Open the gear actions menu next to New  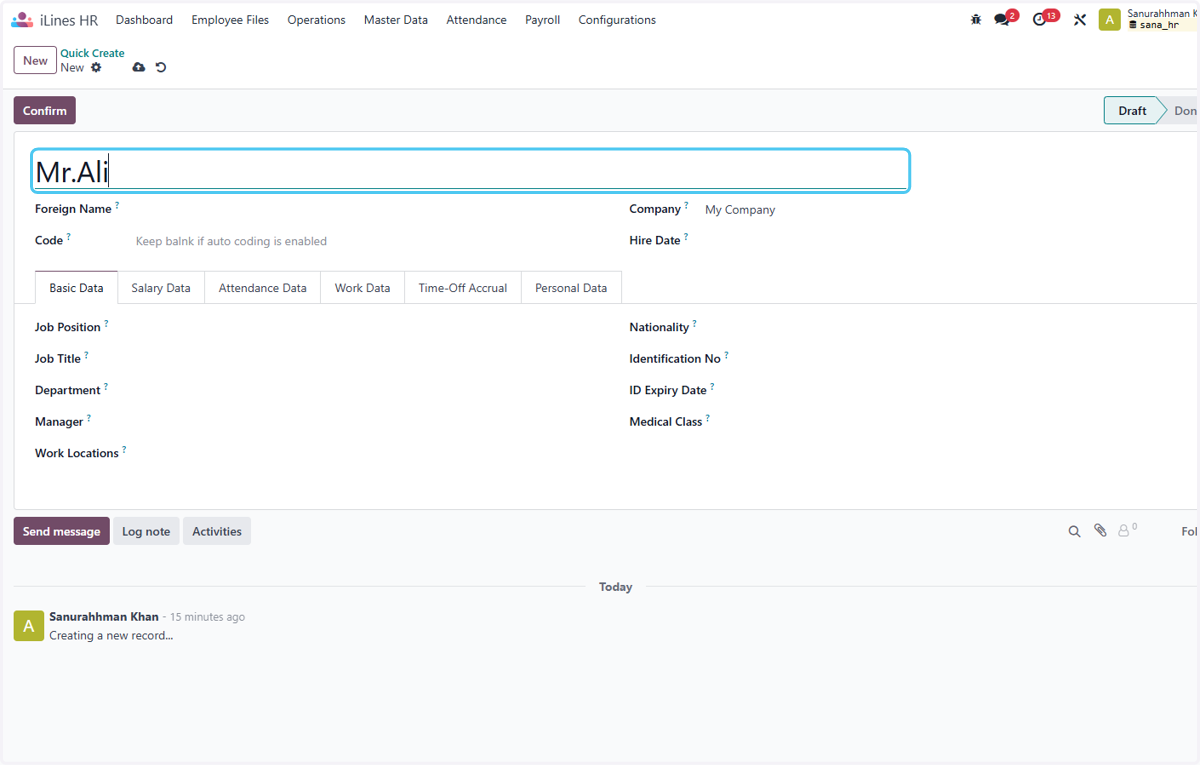pos(96,68)
